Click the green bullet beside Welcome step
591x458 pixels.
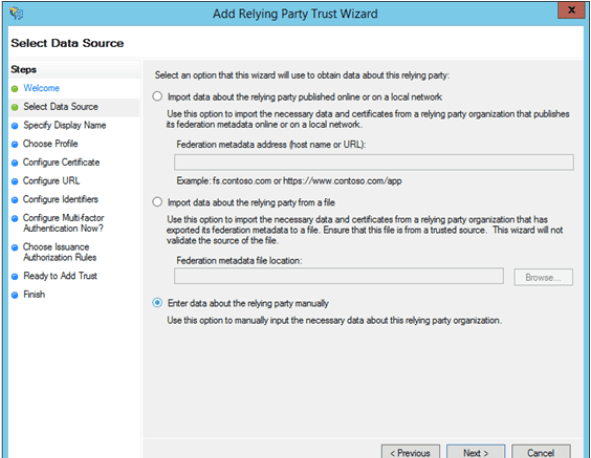pos(15,89)
